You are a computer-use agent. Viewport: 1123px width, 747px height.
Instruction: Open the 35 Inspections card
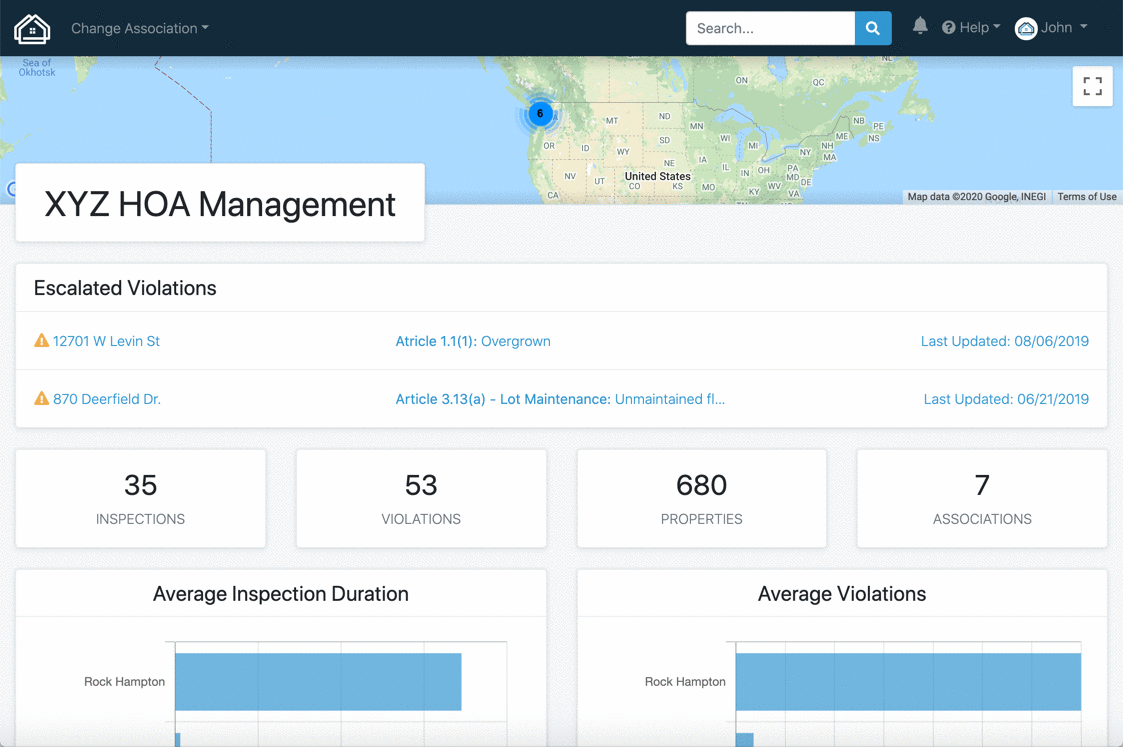[x=140, y=498]
